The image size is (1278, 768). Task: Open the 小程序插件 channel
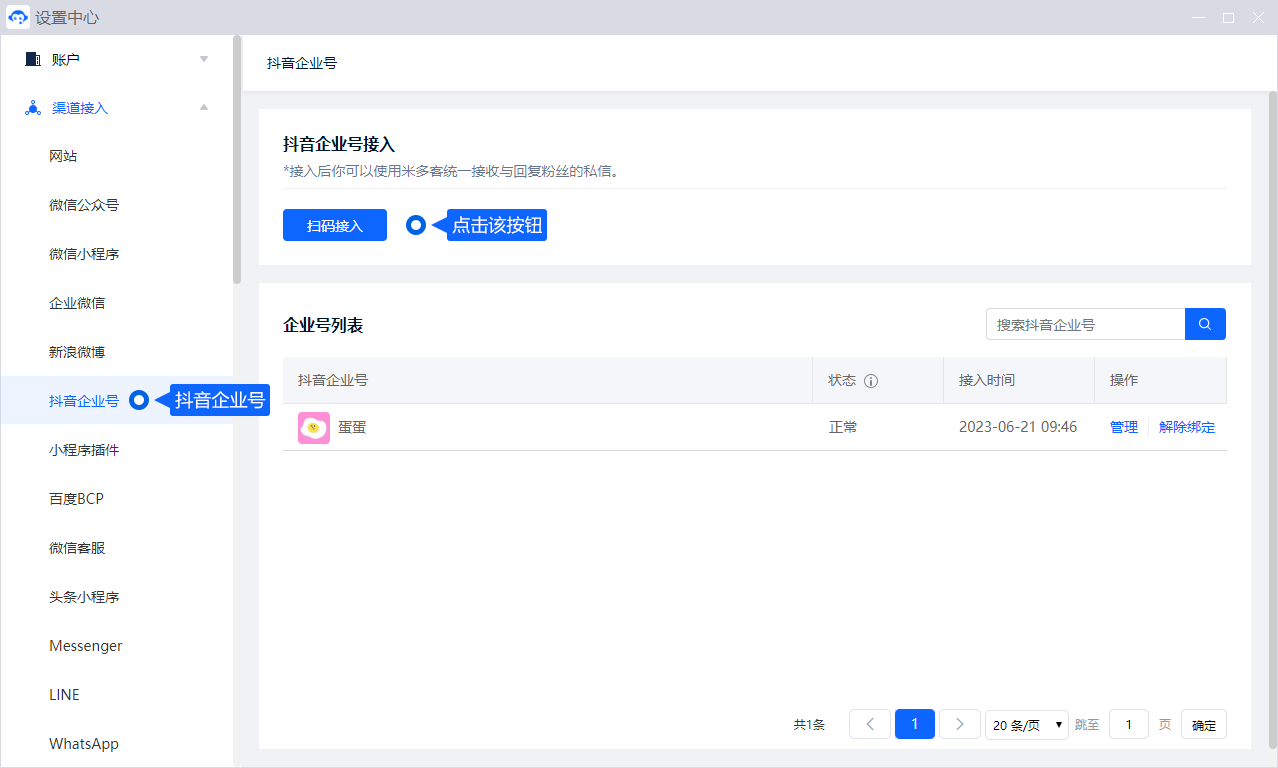(84, 450)
